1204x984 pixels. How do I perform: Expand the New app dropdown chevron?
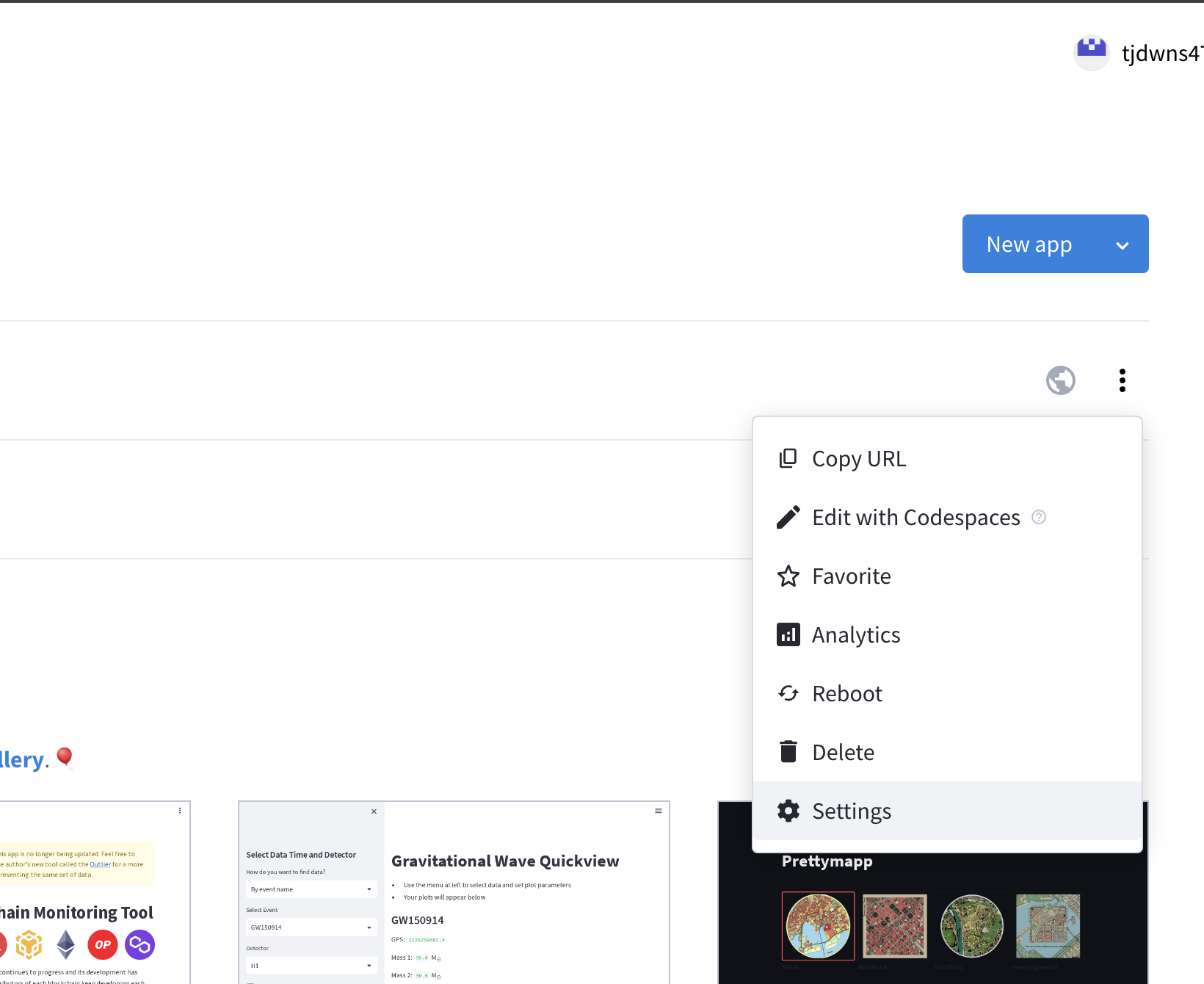click(x=1122, y=245)
